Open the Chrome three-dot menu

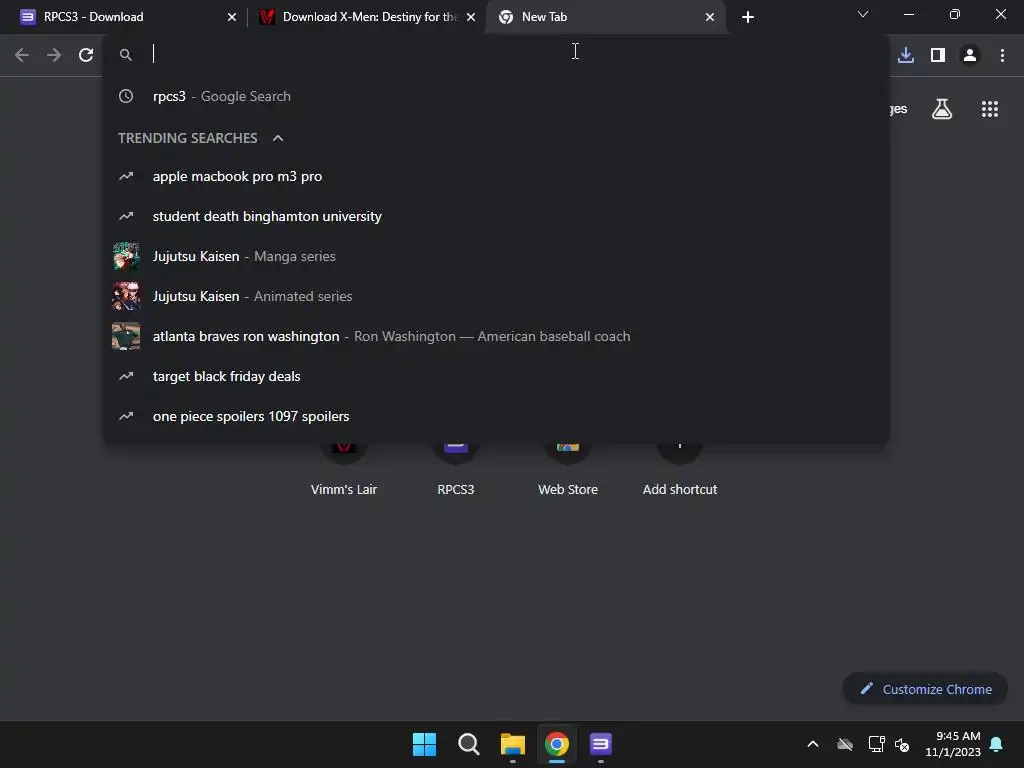pyautogui.click(x=1002, y=55)
